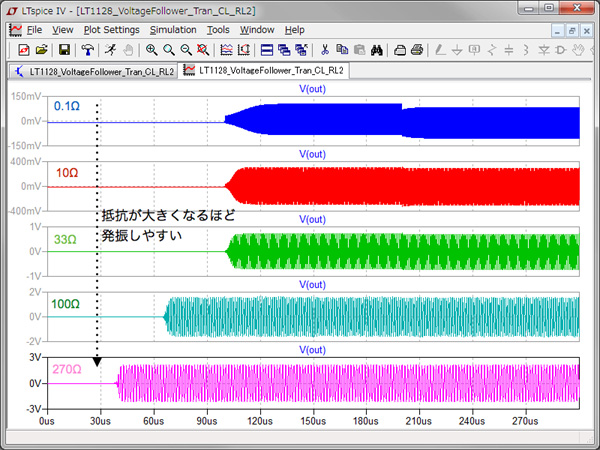Click the 150us time axis label

tap(314, 422)
